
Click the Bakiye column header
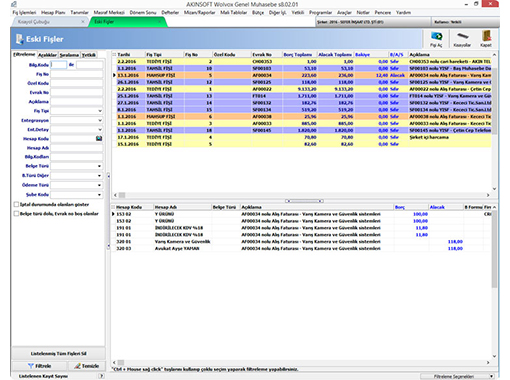pyautogui.click(x=371, y=54)
